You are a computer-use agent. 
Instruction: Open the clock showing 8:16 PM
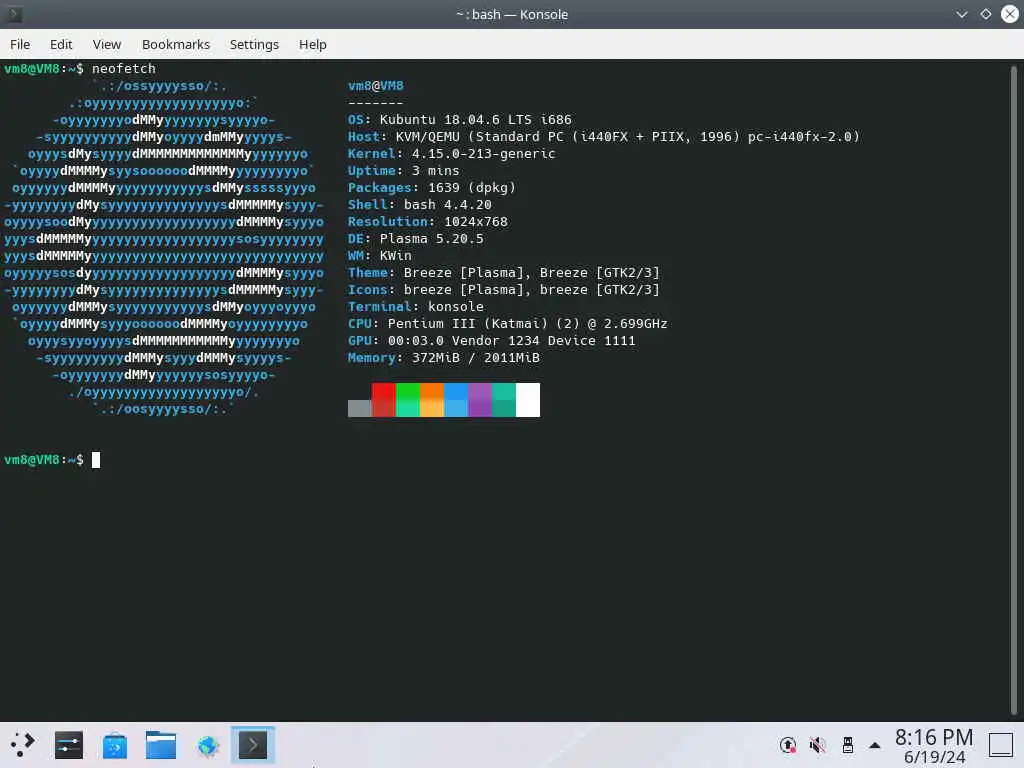(x=934, y=737)
